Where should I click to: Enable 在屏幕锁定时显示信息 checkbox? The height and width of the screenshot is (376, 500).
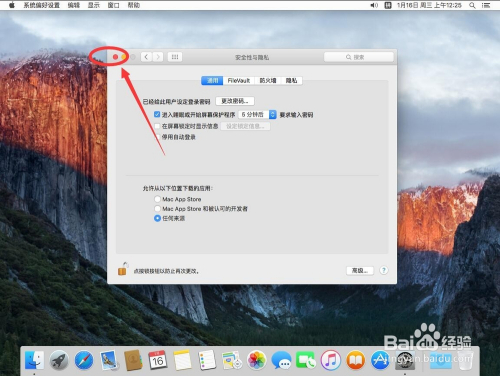coord(157,126)
